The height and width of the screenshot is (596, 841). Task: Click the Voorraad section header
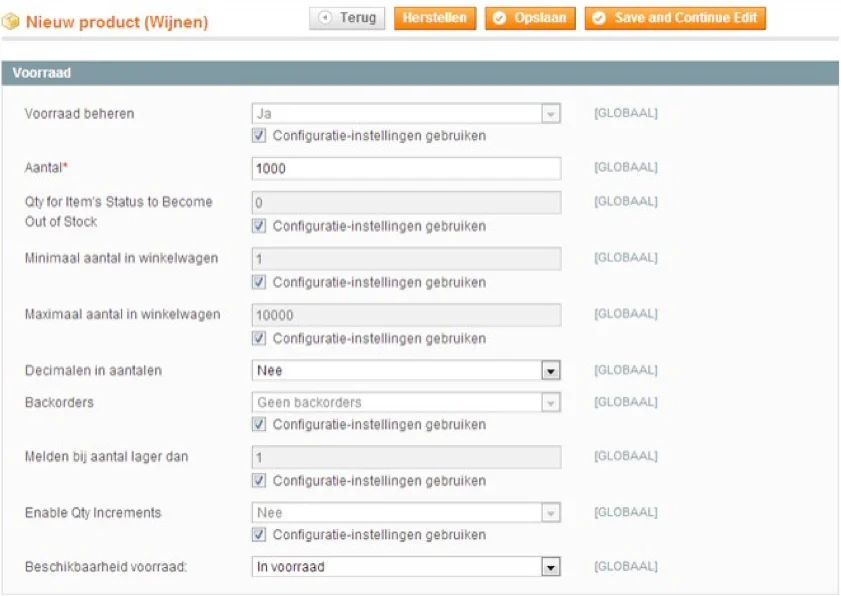(x=420, y=73)
